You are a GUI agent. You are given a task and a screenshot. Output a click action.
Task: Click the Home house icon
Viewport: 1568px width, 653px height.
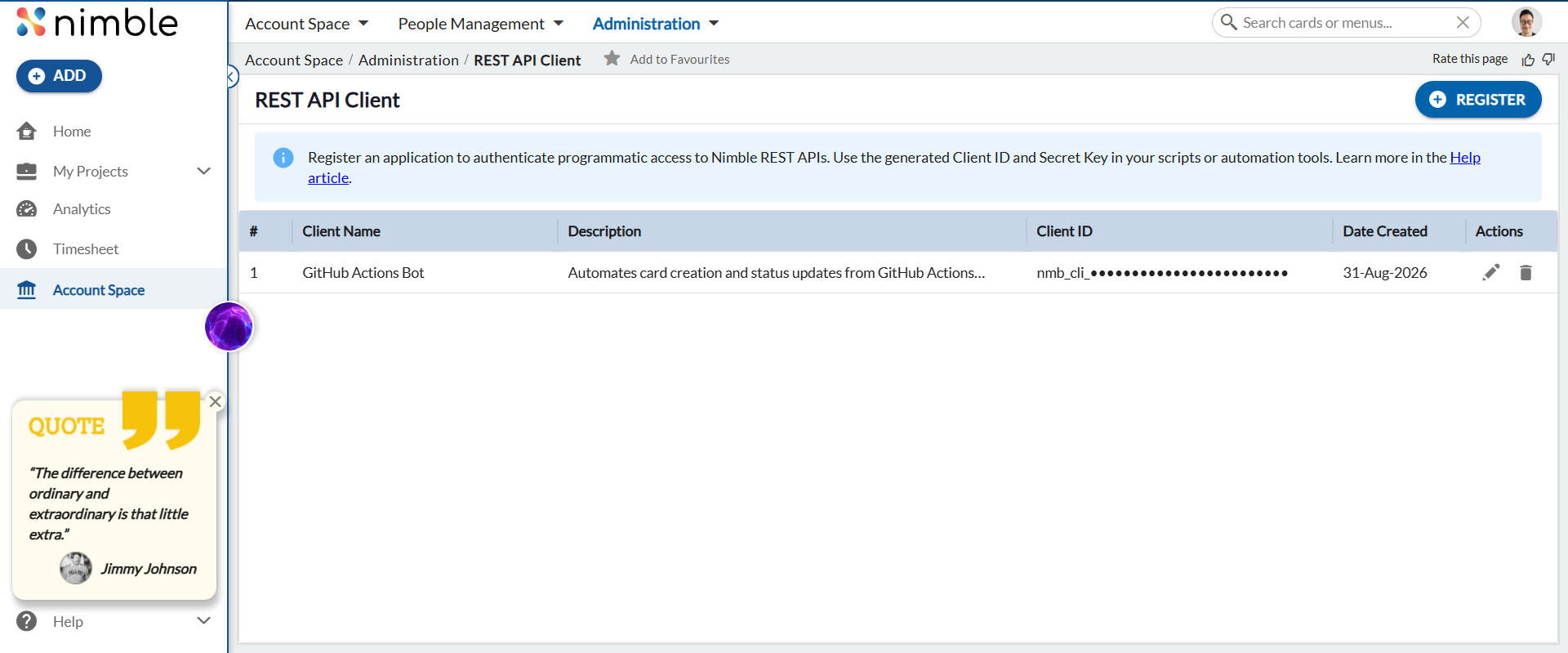click(27, 131)
